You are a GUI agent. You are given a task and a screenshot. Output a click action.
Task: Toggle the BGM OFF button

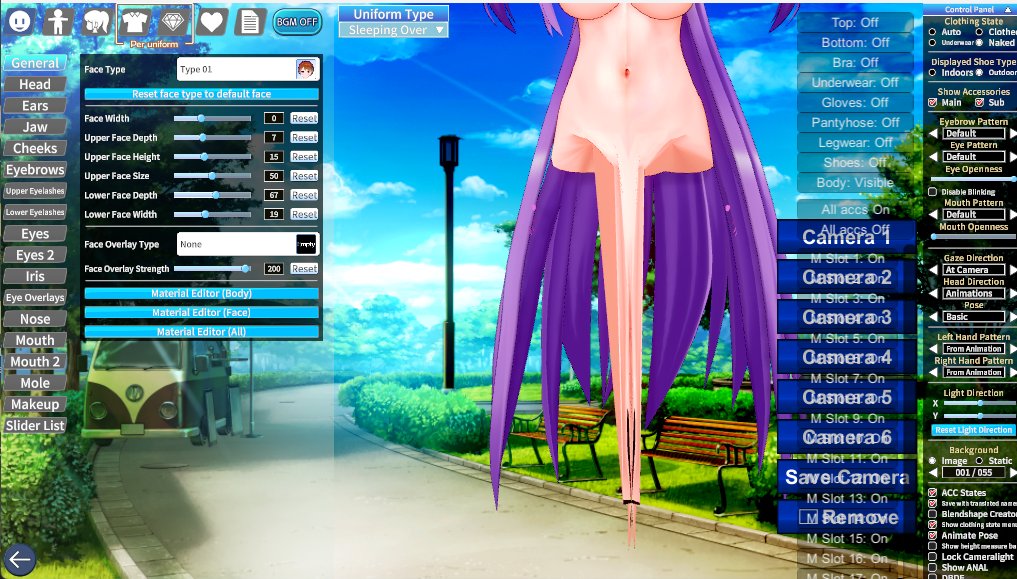coord(296,21)
